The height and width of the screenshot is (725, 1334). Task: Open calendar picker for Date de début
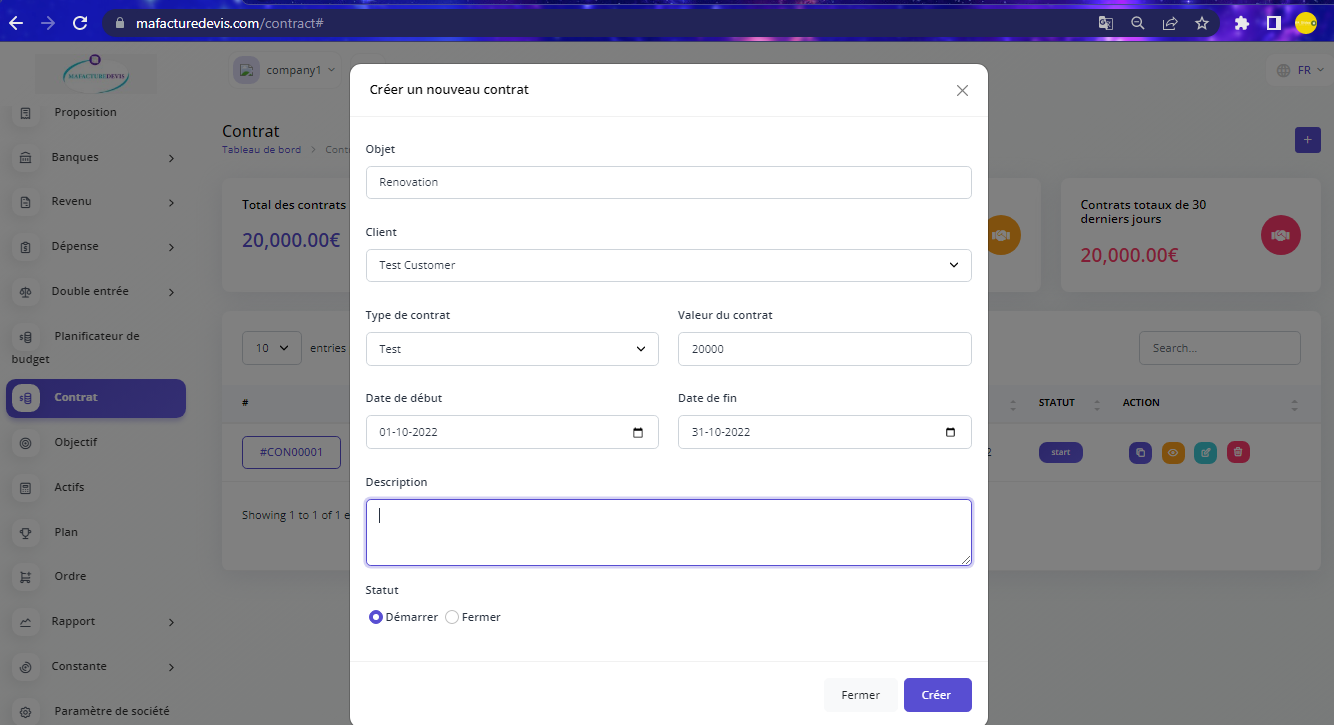pyautogui.click(x=638, y=433)
